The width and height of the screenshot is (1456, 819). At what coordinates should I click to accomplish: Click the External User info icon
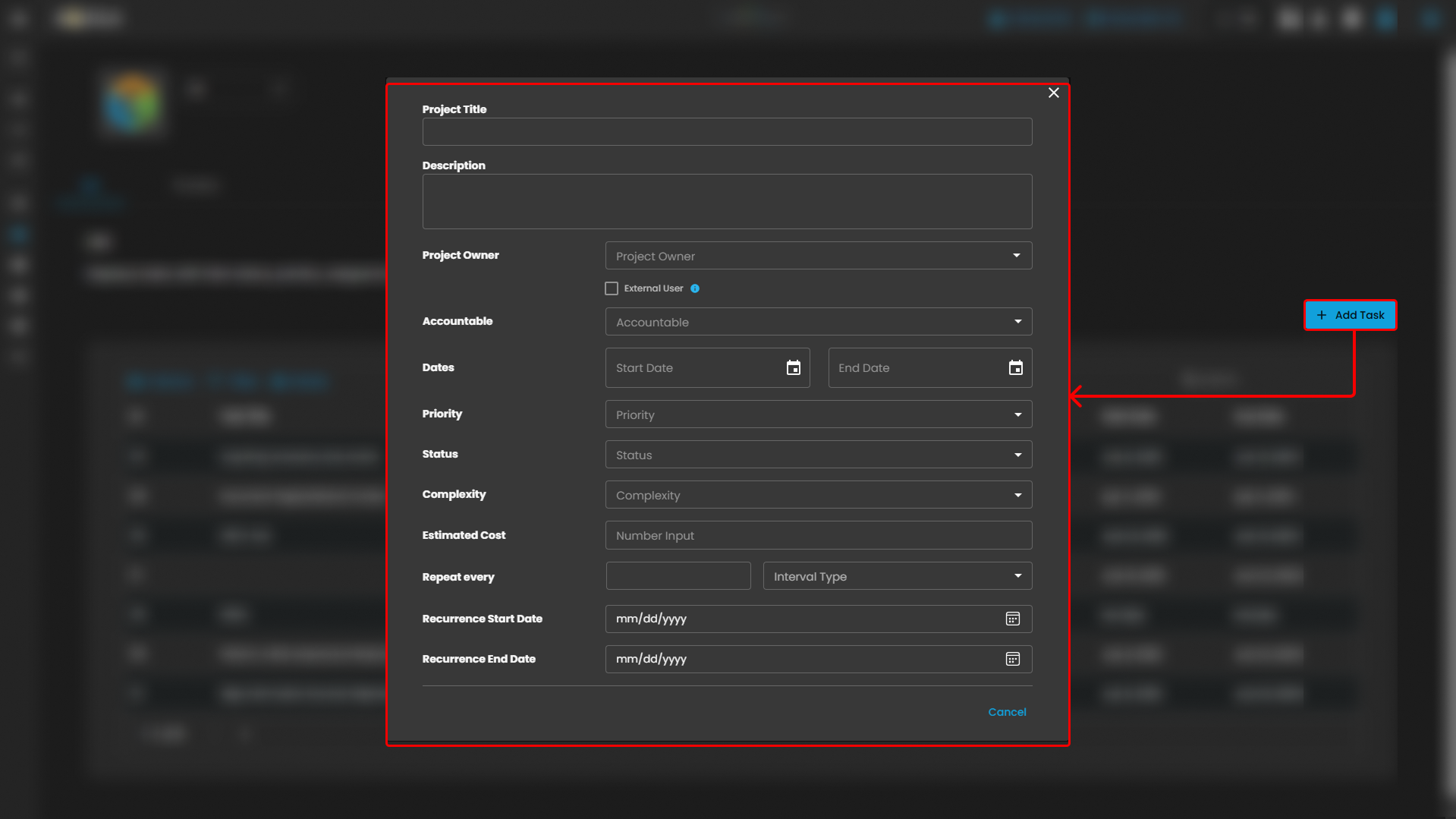695,288
